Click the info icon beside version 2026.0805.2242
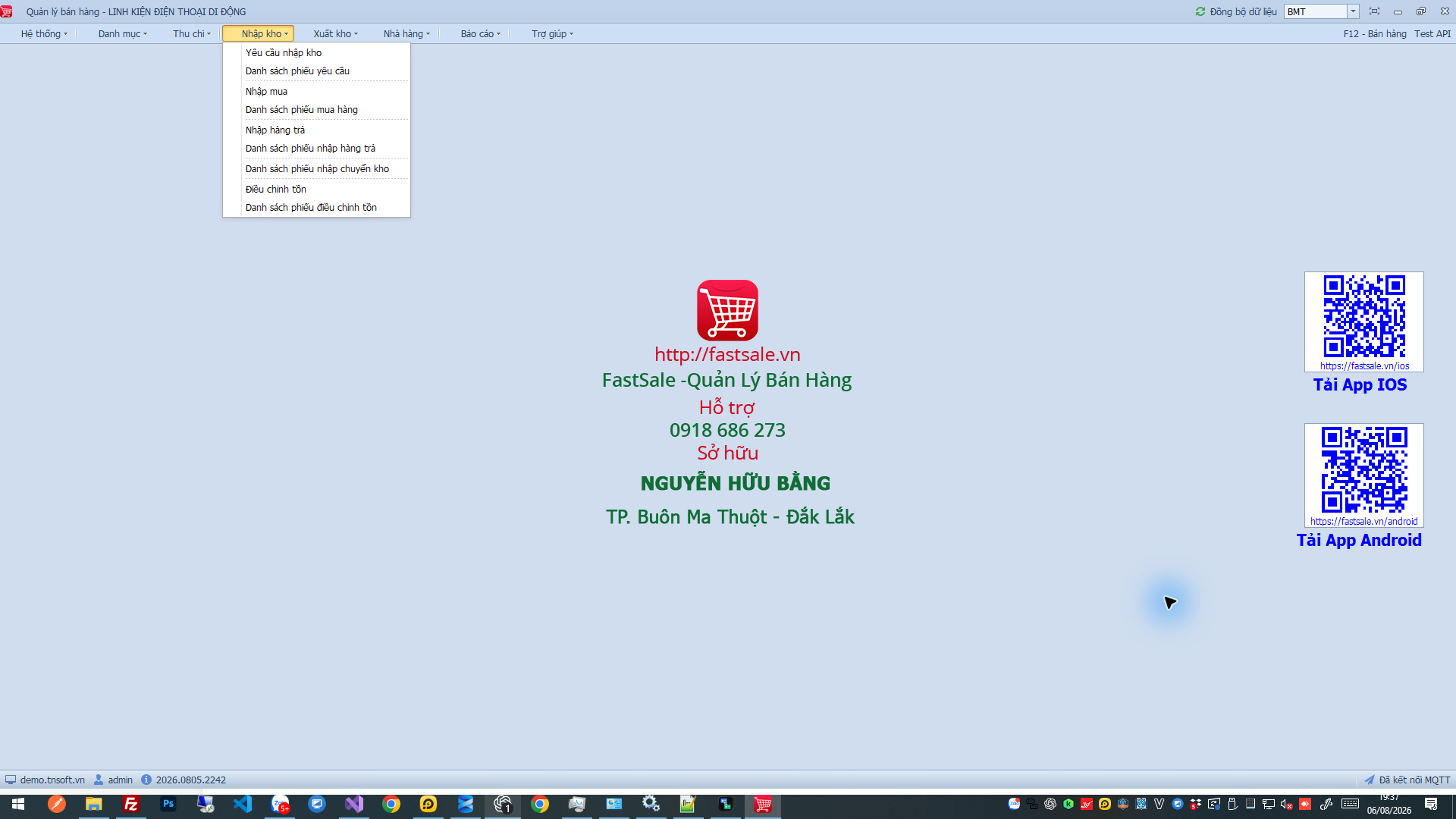 coord(146,780)
